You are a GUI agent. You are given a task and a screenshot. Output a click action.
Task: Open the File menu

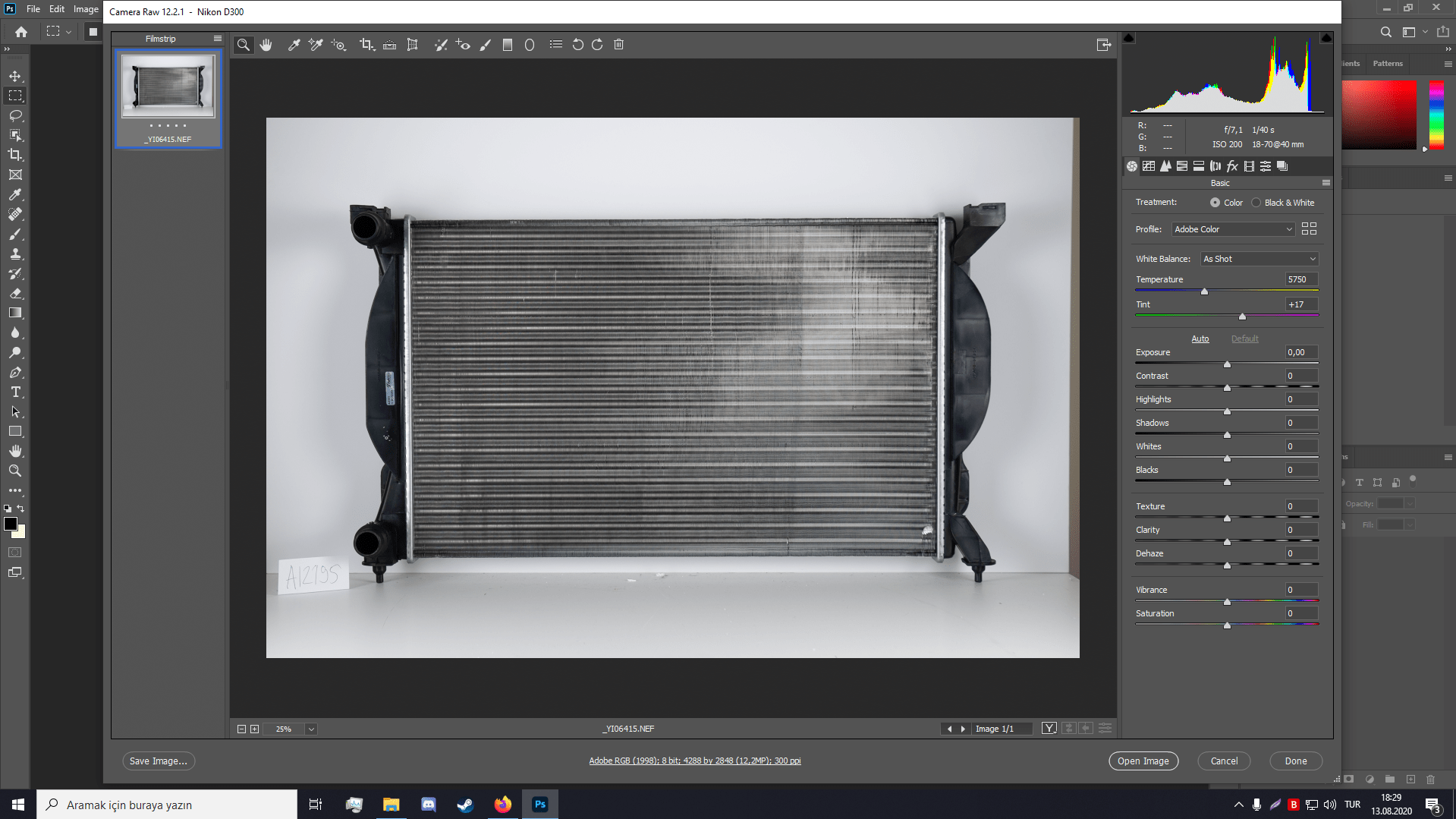click(x=33, y=9)
